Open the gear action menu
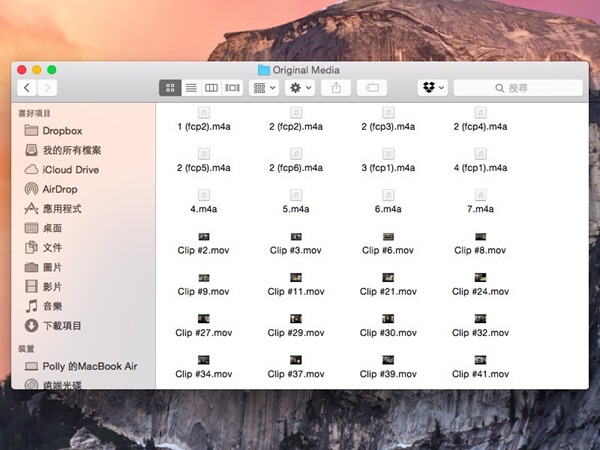Image resolution: width=600 pixels, height=450 pixels. click(x=300, y=88)
